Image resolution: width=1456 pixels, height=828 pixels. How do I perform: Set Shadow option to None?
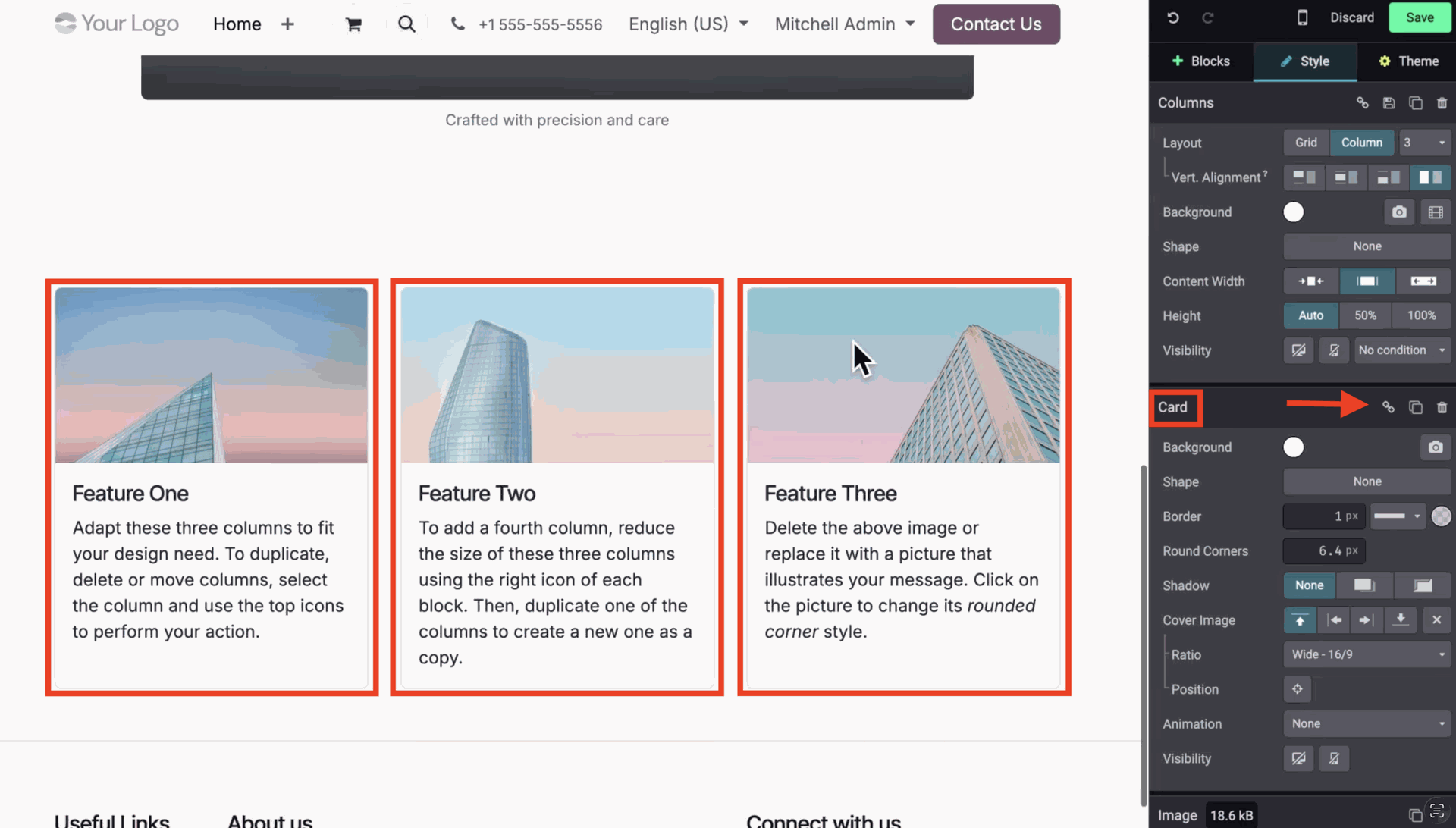[1309, 585]
